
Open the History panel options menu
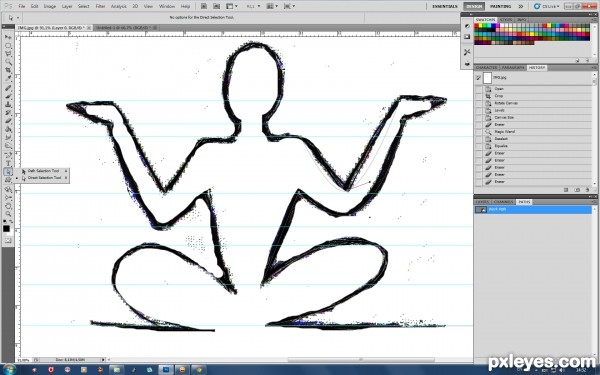click(594, 68)
